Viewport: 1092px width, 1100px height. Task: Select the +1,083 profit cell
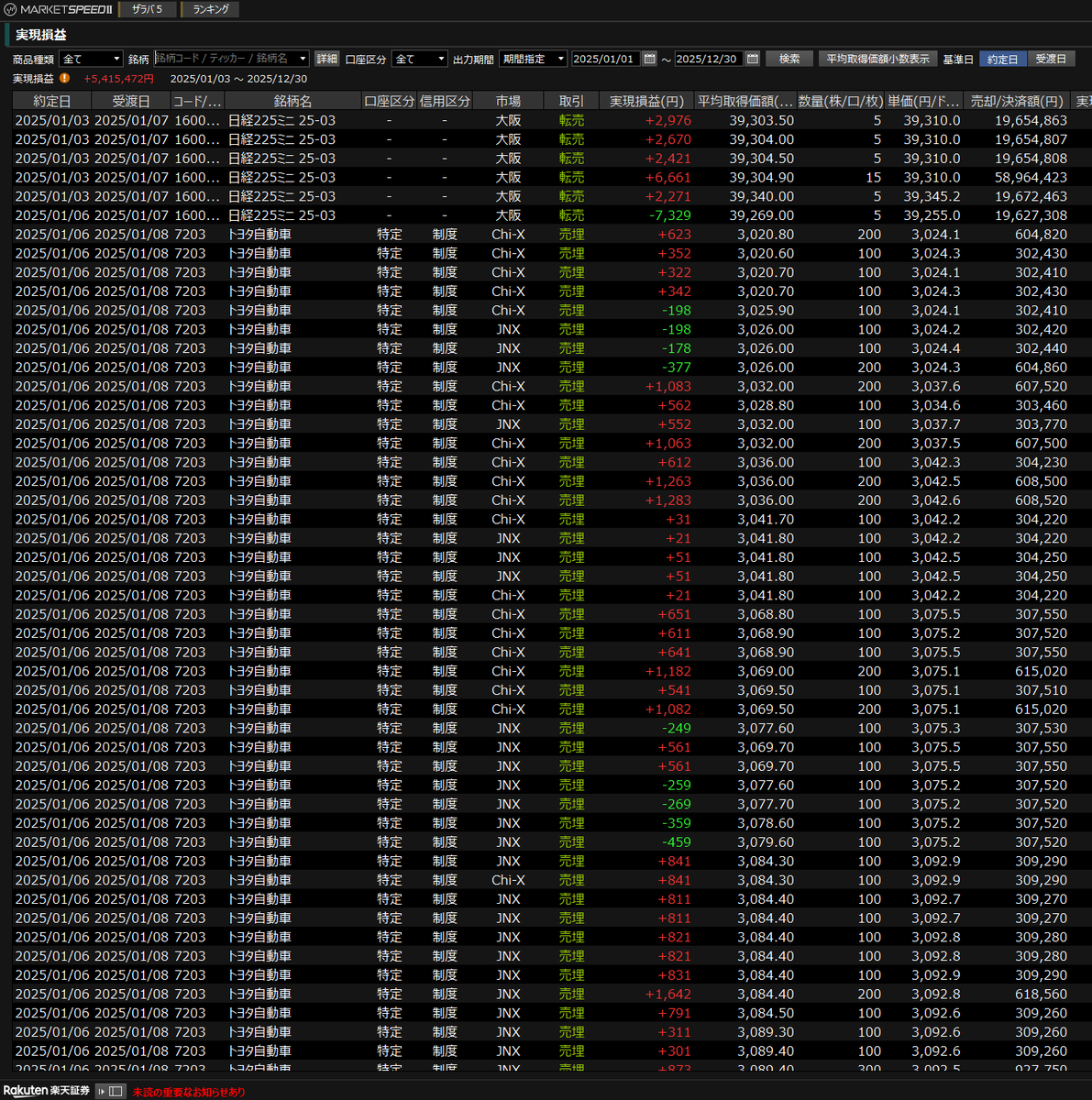tap(668, 386)
